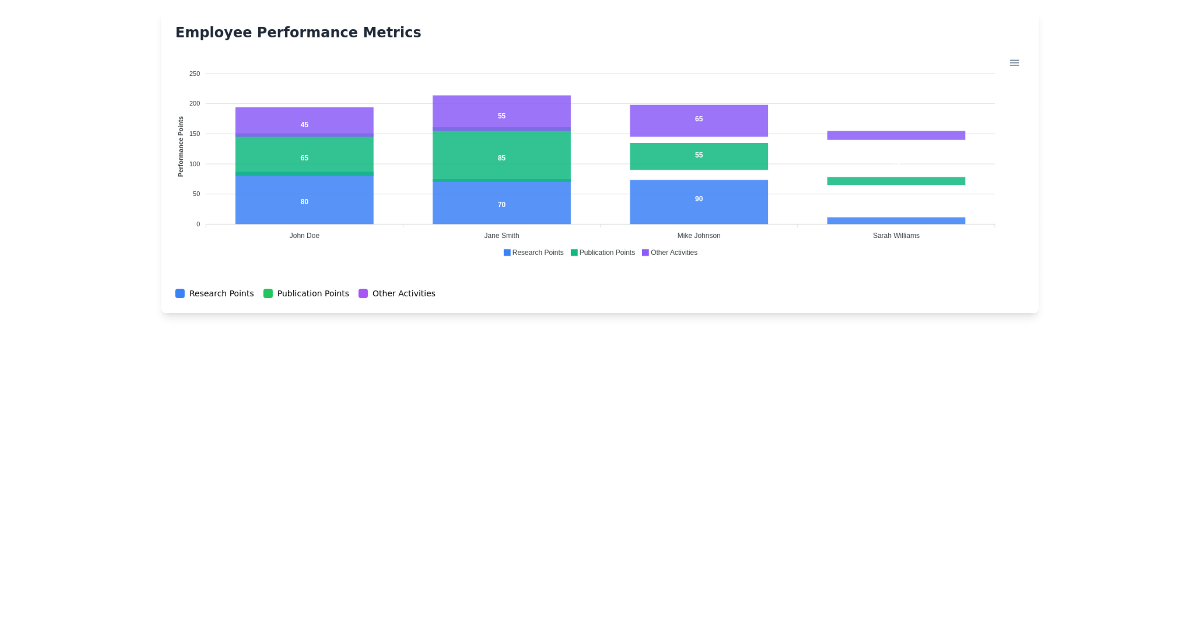This screenshot has width=1200, height=630.
Task: Click John Doe's blue bar showing 80
Action: point(304,200)
